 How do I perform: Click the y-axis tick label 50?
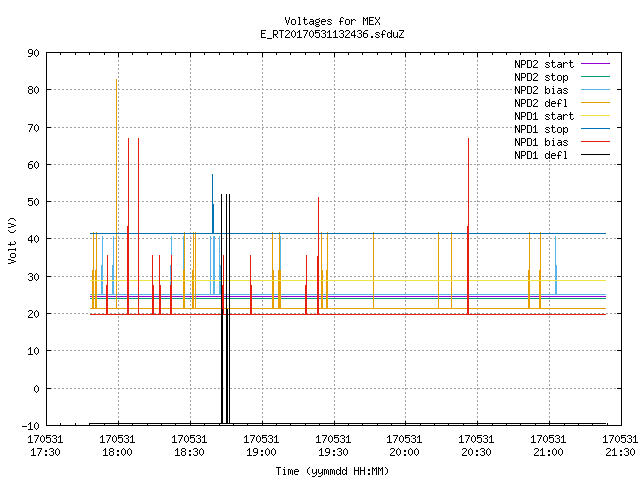33,202
